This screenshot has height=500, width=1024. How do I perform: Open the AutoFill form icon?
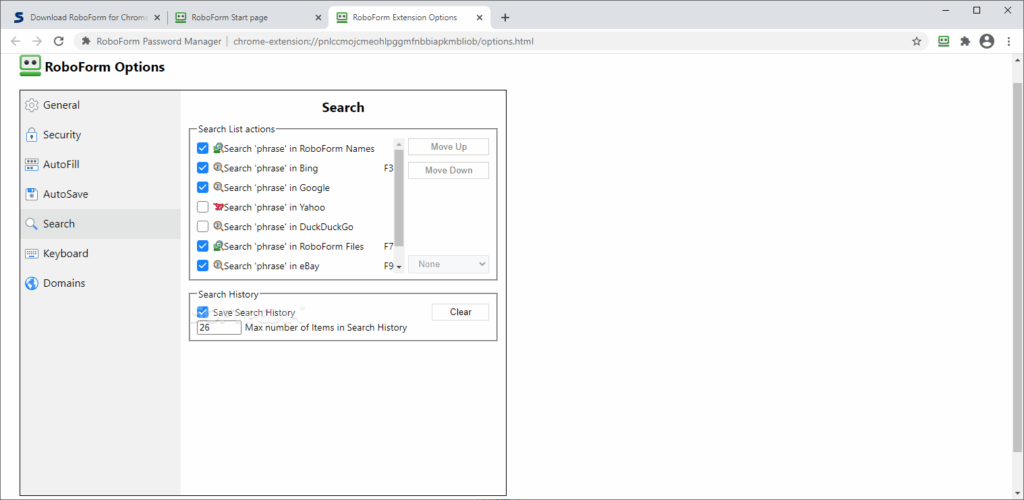tap(31, 164)
